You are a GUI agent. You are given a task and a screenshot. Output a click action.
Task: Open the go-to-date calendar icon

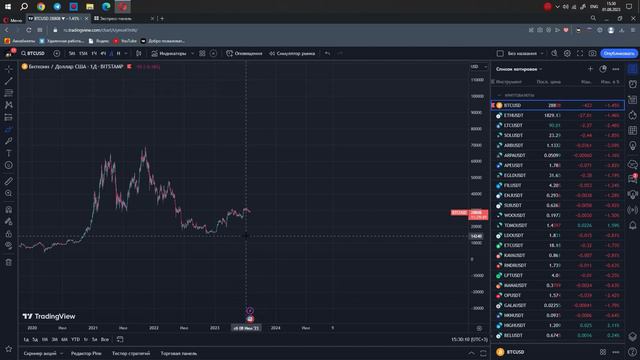(x=120, y=339)
